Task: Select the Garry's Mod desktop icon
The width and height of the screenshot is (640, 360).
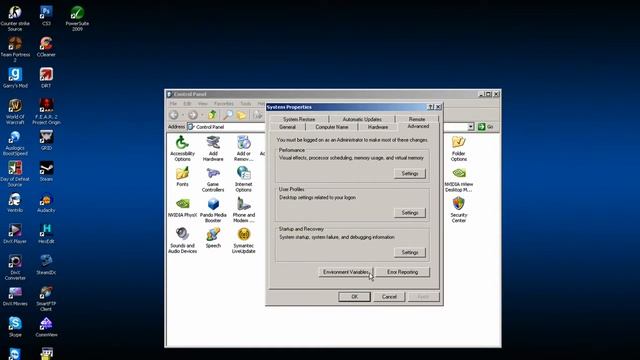Action: tap(15, 78)
